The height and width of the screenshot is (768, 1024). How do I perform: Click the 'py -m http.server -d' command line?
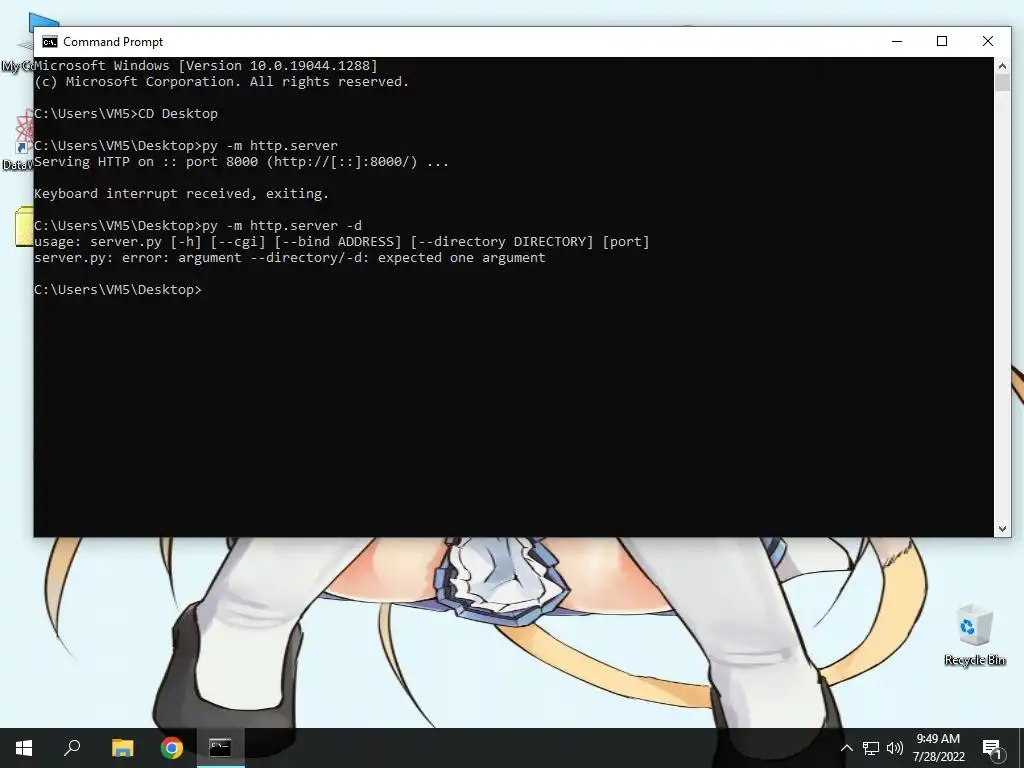pos(198,225)
